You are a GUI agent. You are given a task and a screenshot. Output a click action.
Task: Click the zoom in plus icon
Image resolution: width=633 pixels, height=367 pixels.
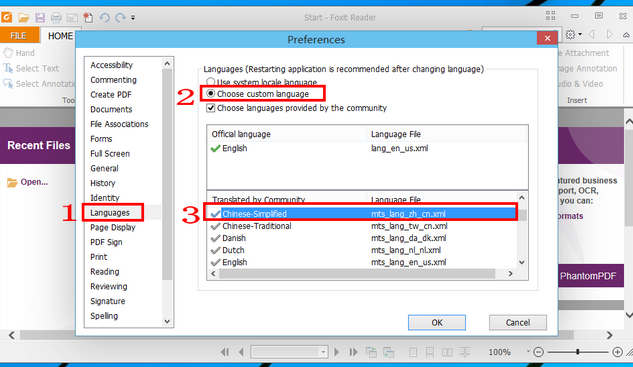point(617,352)
